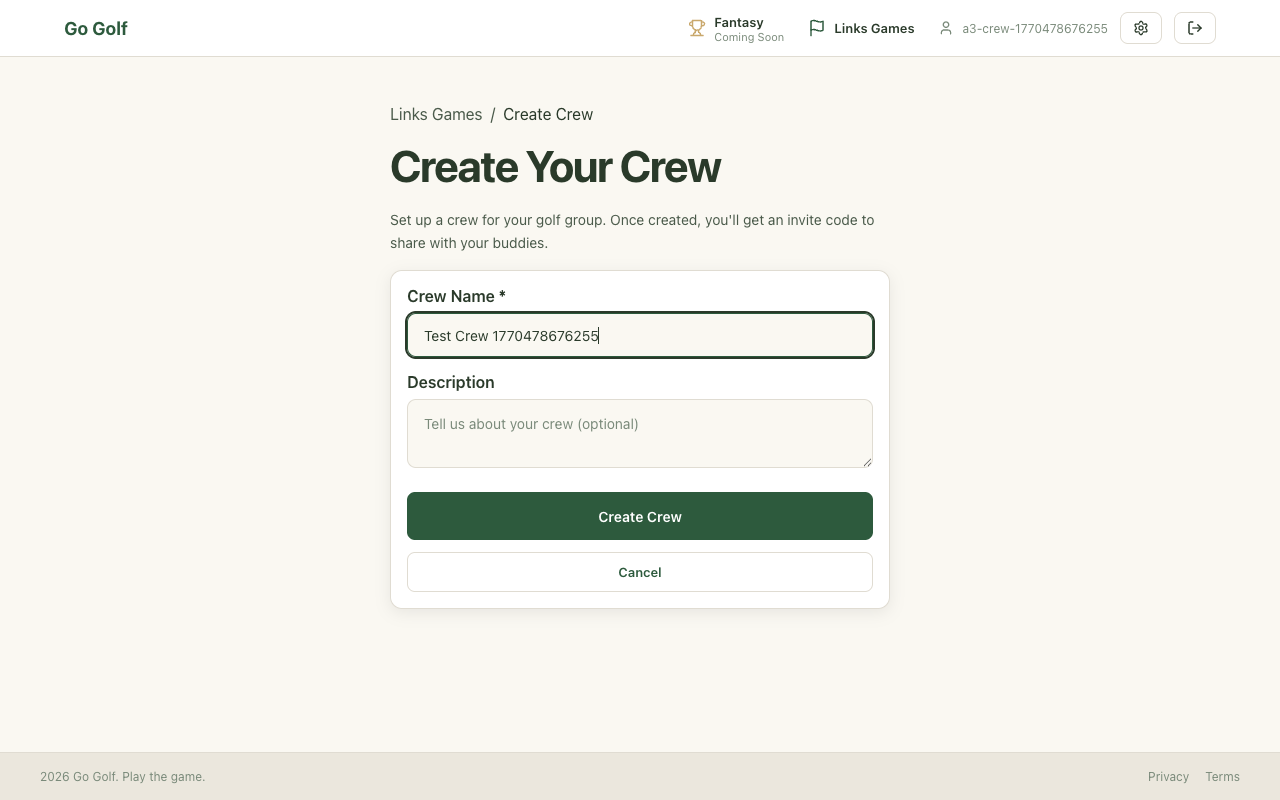This screenshot has height=800, width=1280.
Task: Open settings via the gear icon
Action: click(x=1141, y=28)
